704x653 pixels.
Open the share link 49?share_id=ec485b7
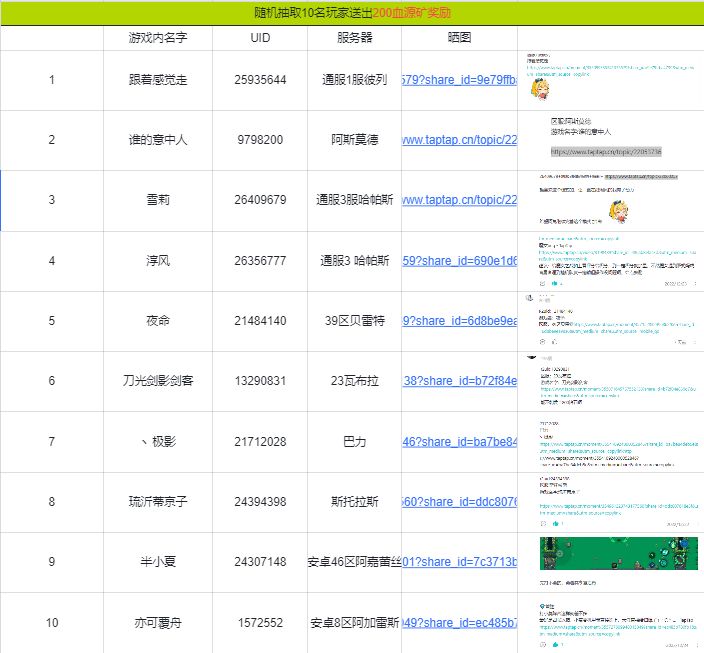click(x=459, y=623)
